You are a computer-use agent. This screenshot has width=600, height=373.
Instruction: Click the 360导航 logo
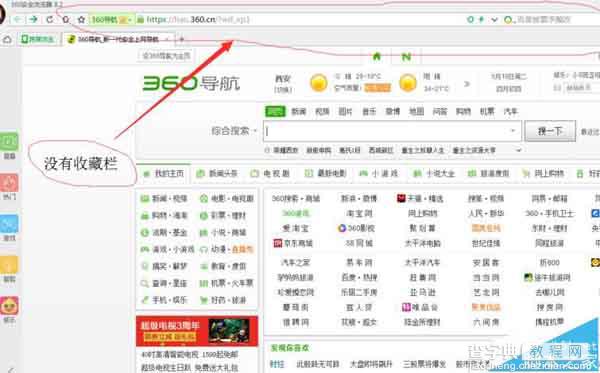pyautogui.click(x=191, y=83)
